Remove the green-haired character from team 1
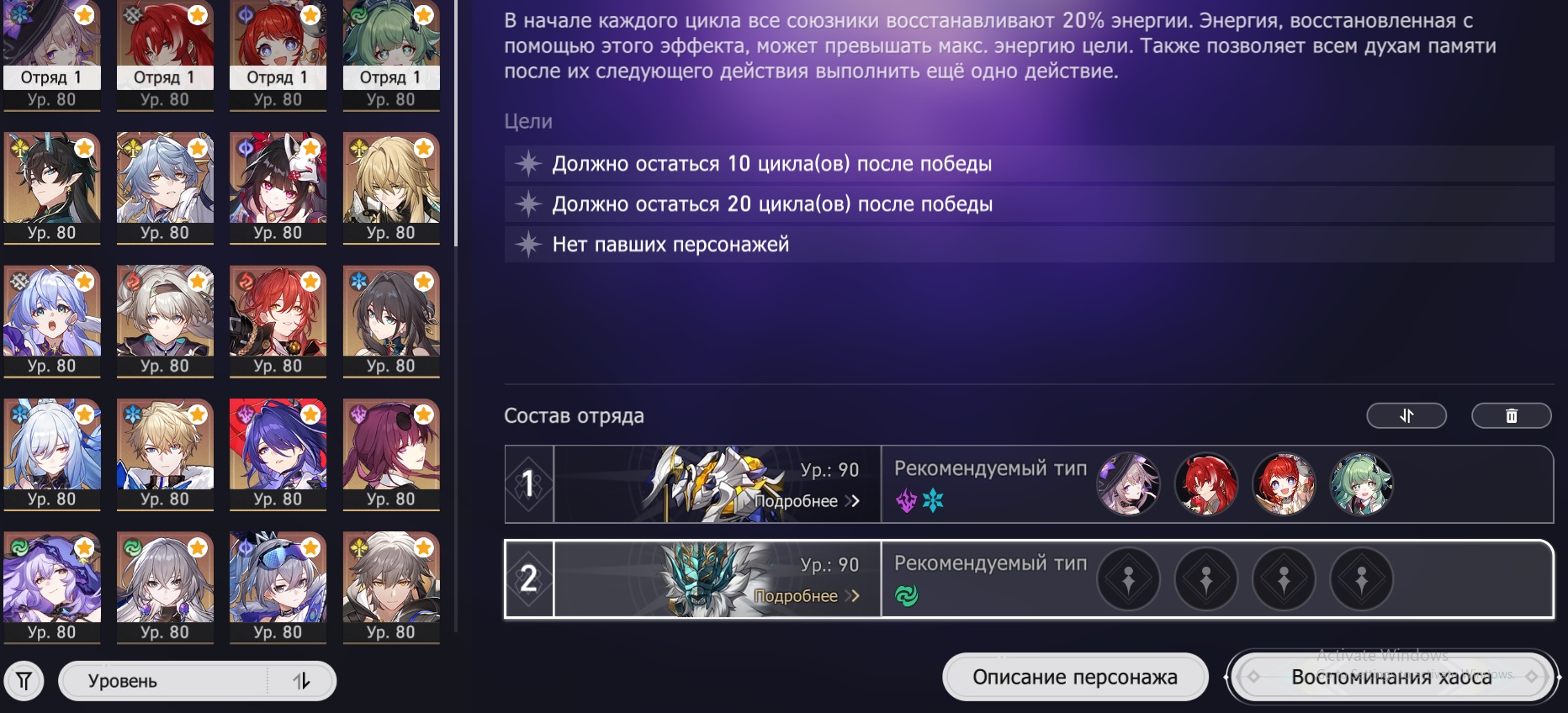 coord(1361,483)
